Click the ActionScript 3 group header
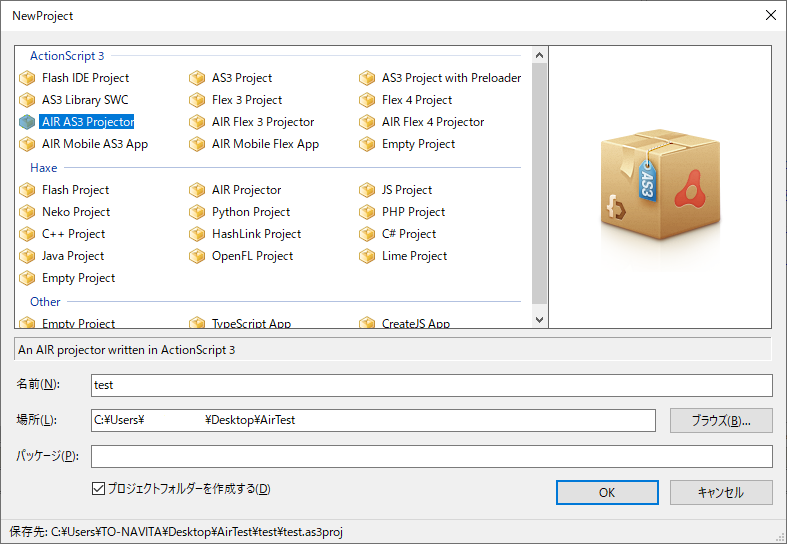Screen dimensions: 787x544 click(67, 56)
